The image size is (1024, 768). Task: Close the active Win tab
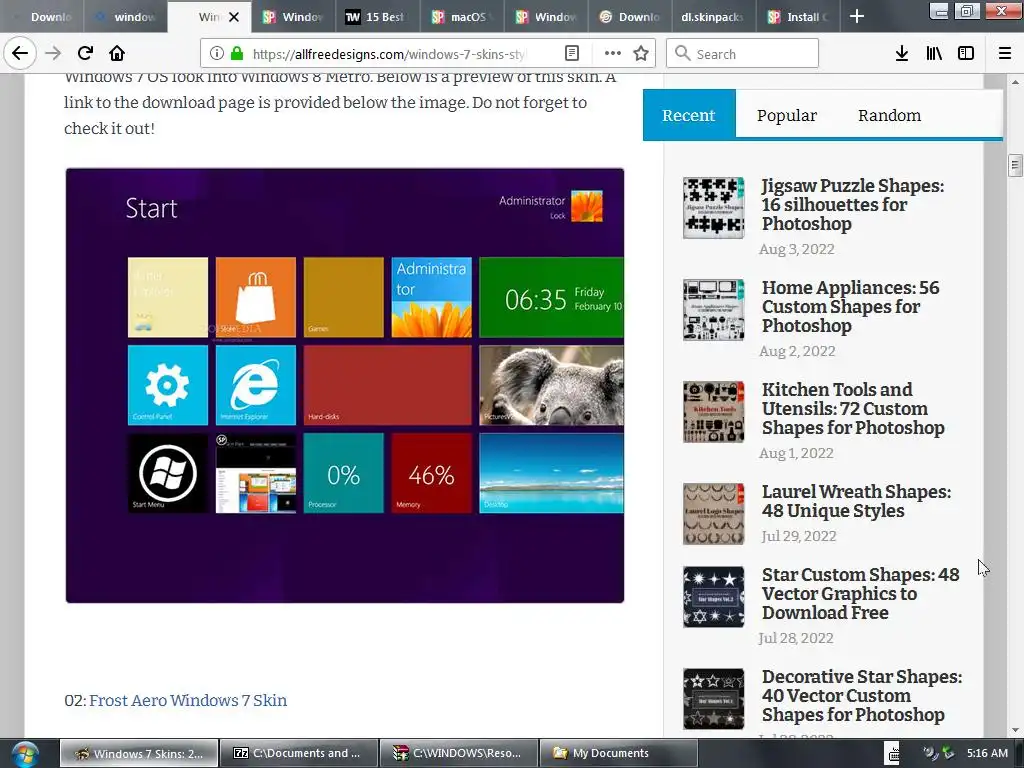coord(234,17)
